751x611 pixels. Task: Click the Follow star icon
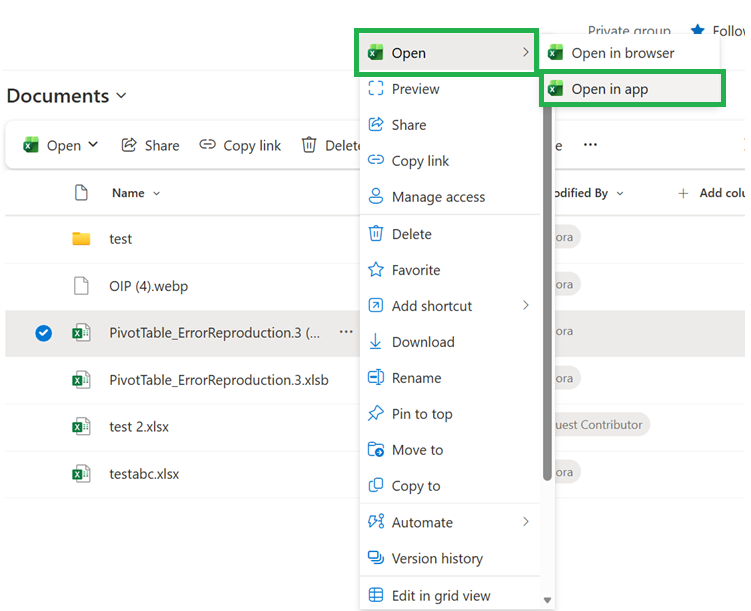click(698, 31)
